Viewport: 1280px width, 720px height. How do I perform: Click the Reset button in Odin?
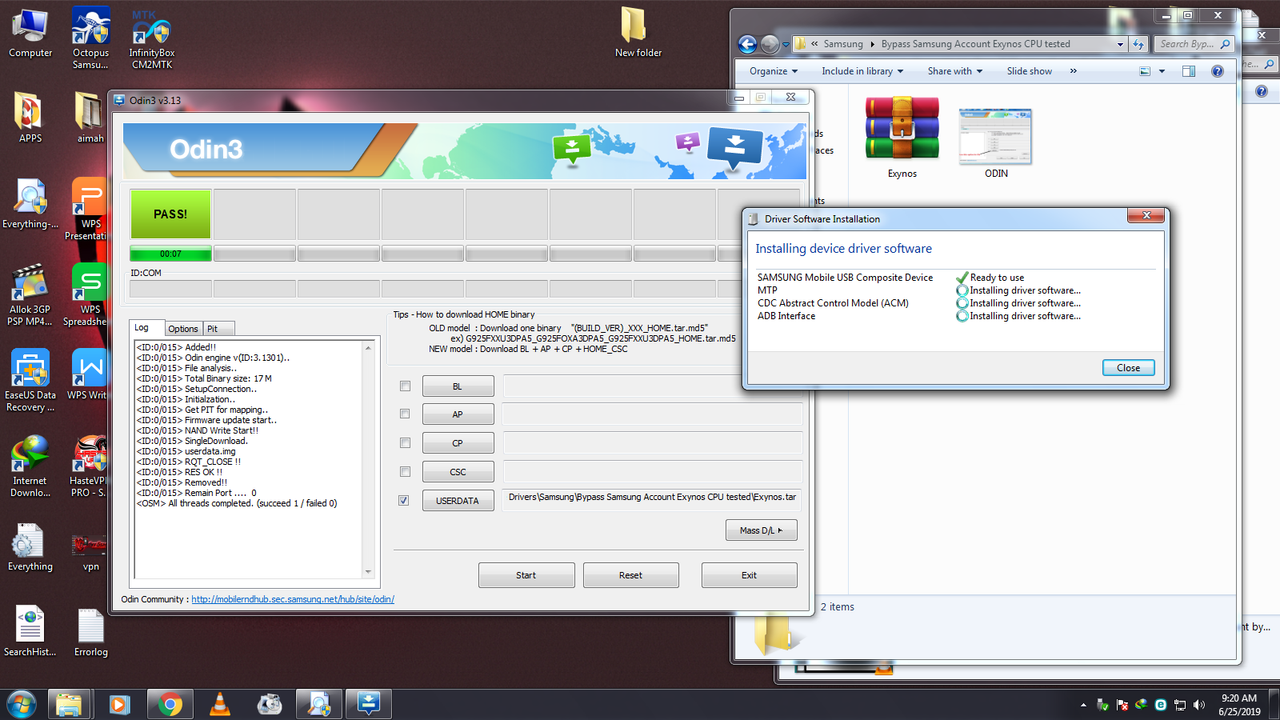coord(631,575)
